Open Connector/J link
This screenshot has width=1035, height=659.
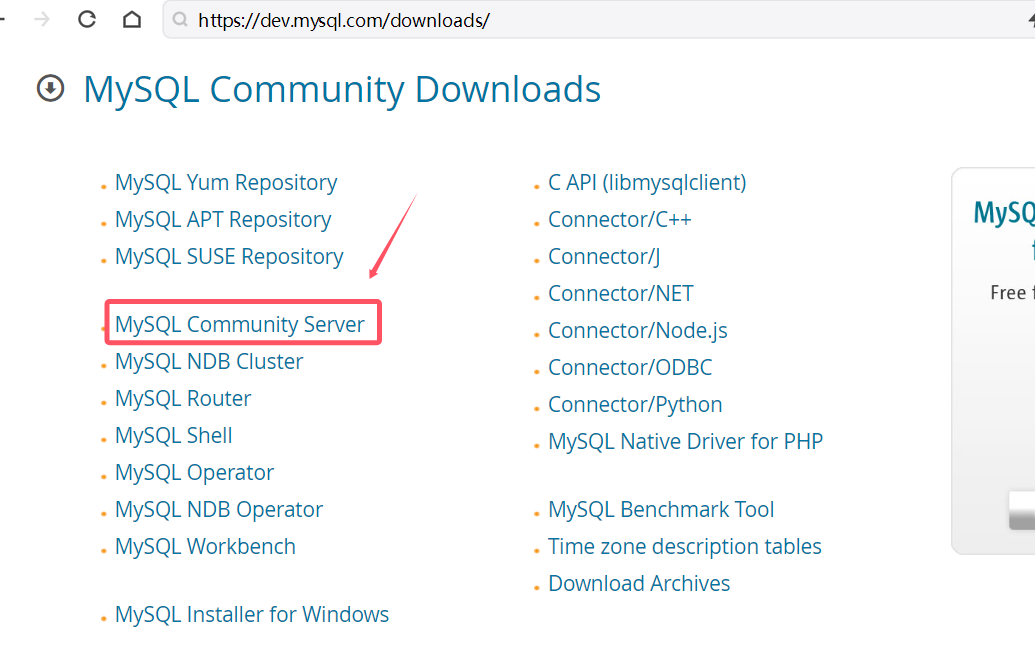tap(604, 256)
